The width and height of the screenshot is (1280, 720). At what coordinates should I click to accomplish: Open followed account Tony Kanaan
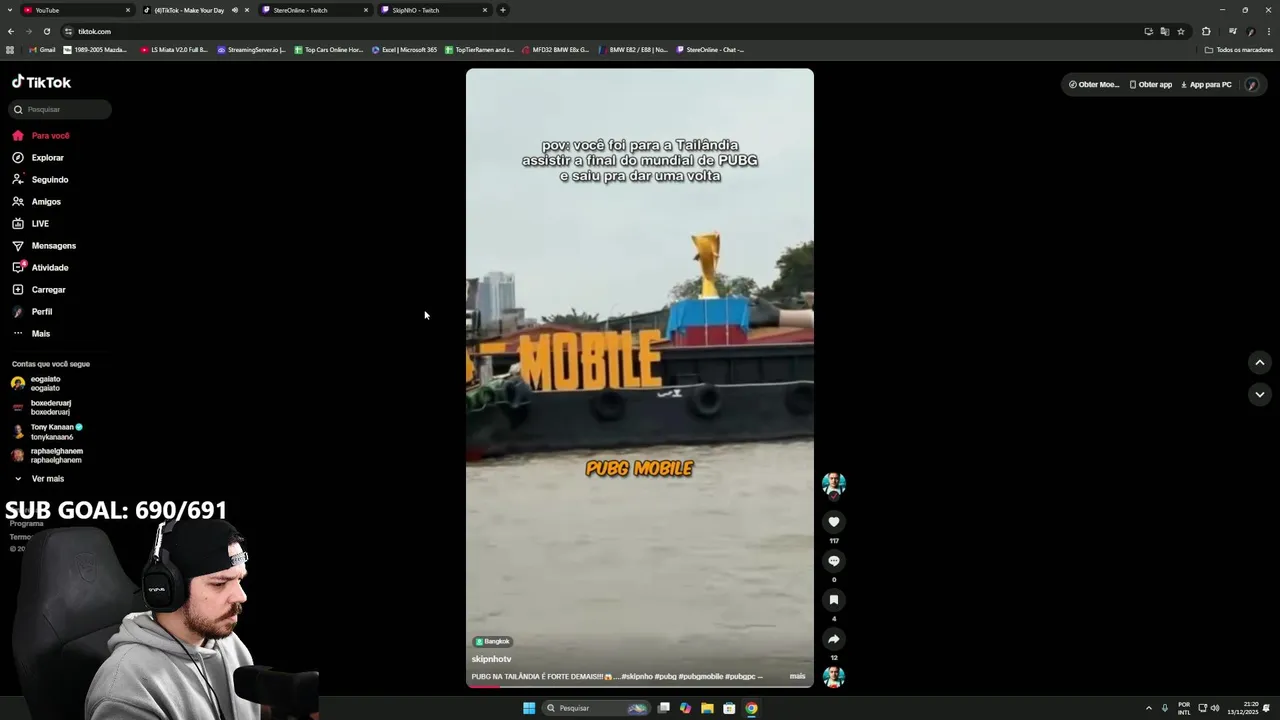coord(47,432)
